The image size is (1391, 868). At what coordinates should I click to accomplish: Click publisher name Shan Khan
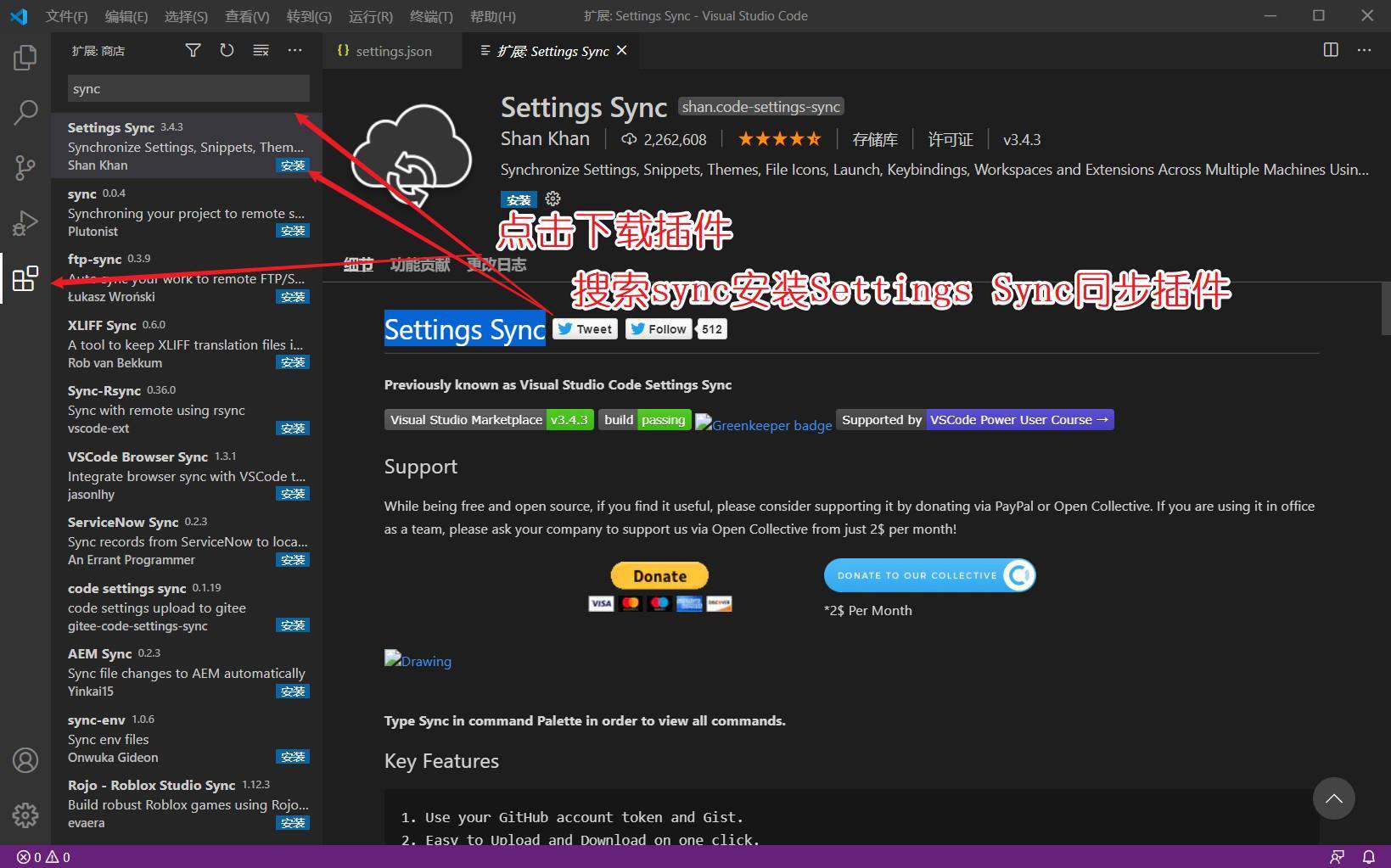[x=545, y=139]
